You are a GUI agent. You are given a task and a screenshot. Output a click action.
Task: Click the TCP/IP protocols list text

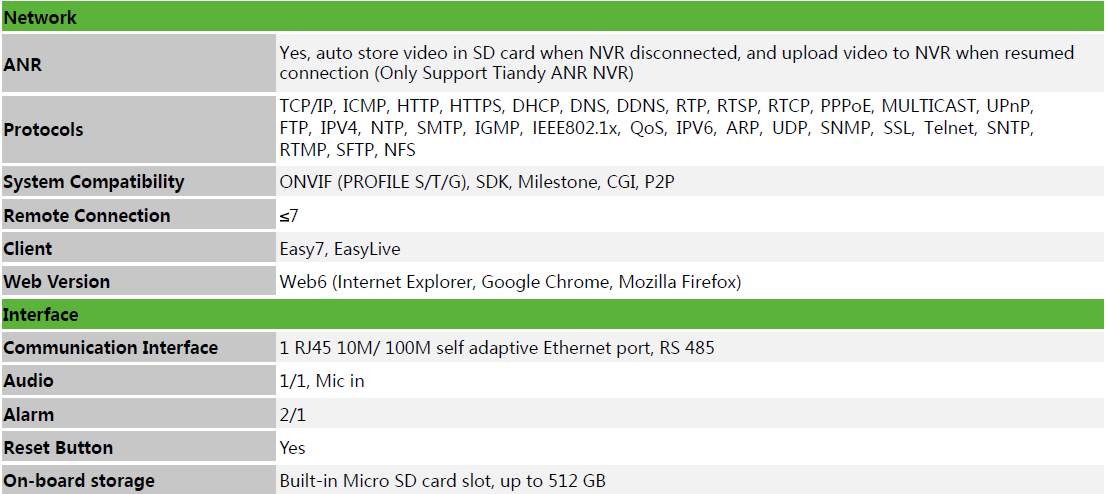[657, 128]
